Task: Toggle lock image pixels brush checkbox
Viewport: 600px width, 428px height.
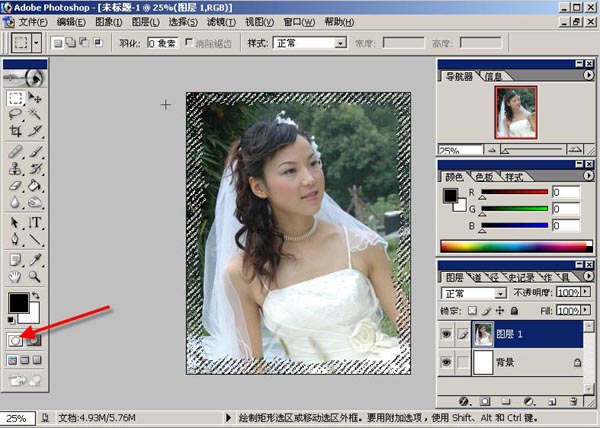Action: 486,311
